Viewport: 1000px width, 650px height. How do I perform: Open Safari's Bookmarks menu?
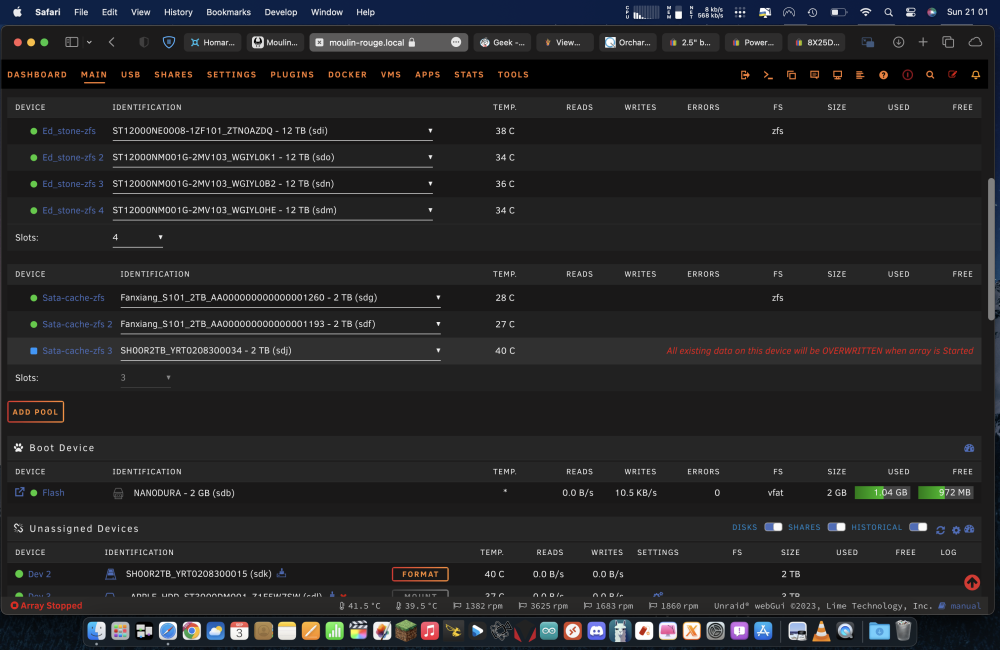click(228, 12)
